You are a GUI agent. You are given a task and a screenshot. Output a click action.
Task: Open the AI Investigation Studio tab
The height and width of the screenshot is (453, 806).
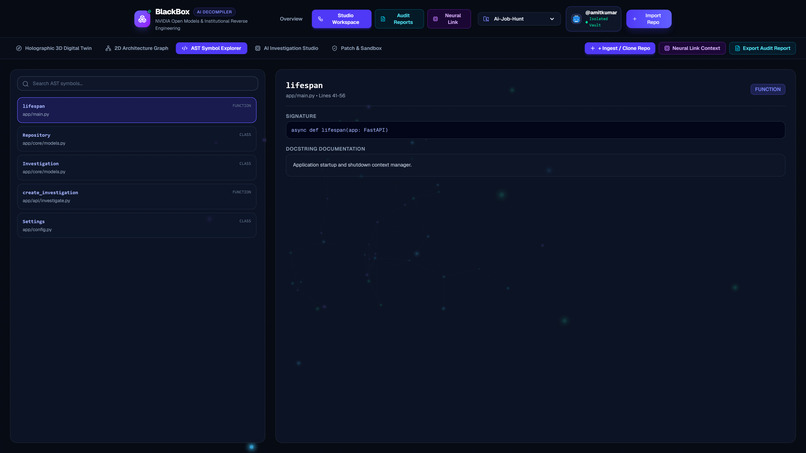[287, 48]
